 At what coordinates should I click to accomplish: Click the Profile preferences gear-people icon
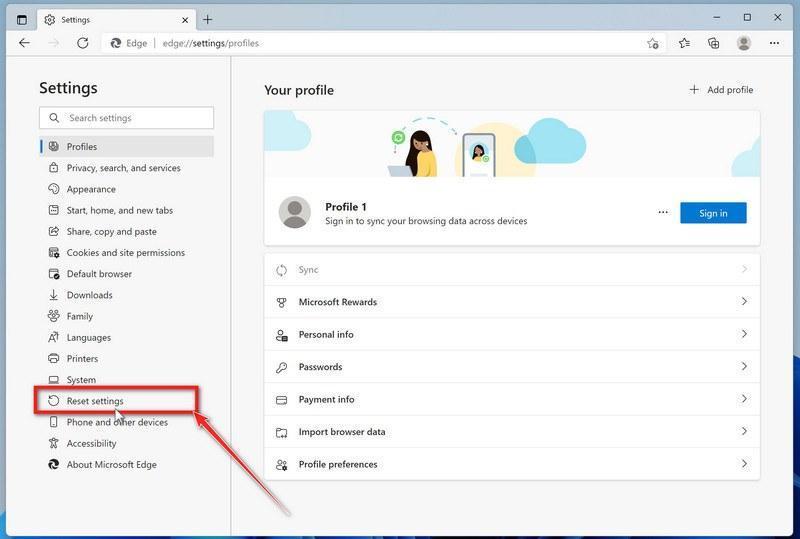point(282,464)
